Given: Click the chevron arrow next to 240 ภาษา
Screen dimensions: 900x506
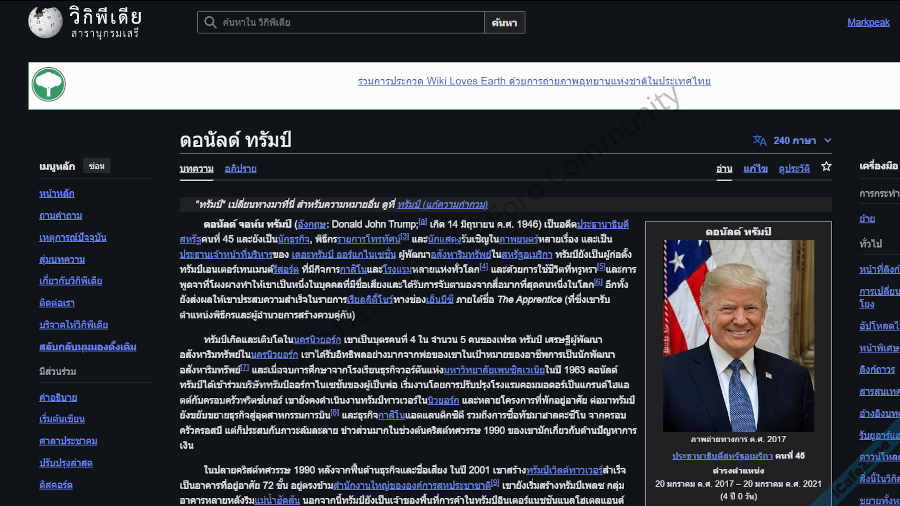Looking at the screenshot, I should point(827,141).
